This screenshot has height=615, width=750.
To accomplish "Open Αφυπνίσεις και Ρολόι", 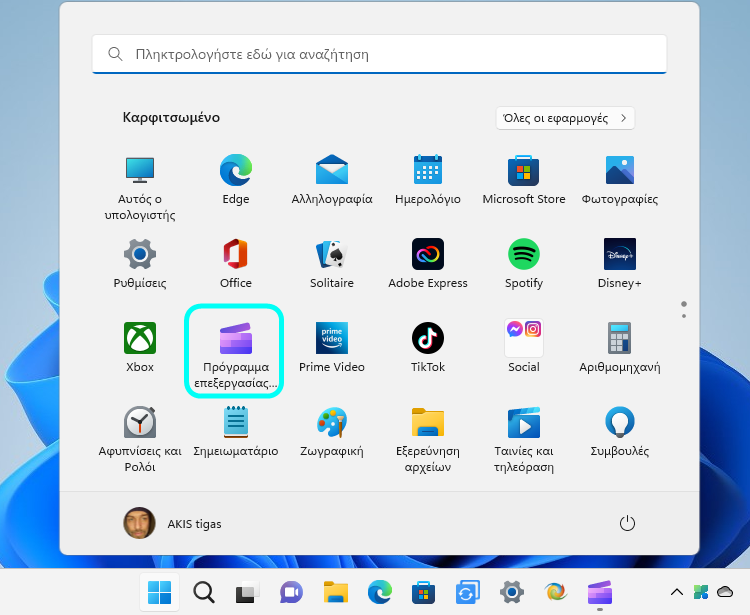I will [140, 439].
